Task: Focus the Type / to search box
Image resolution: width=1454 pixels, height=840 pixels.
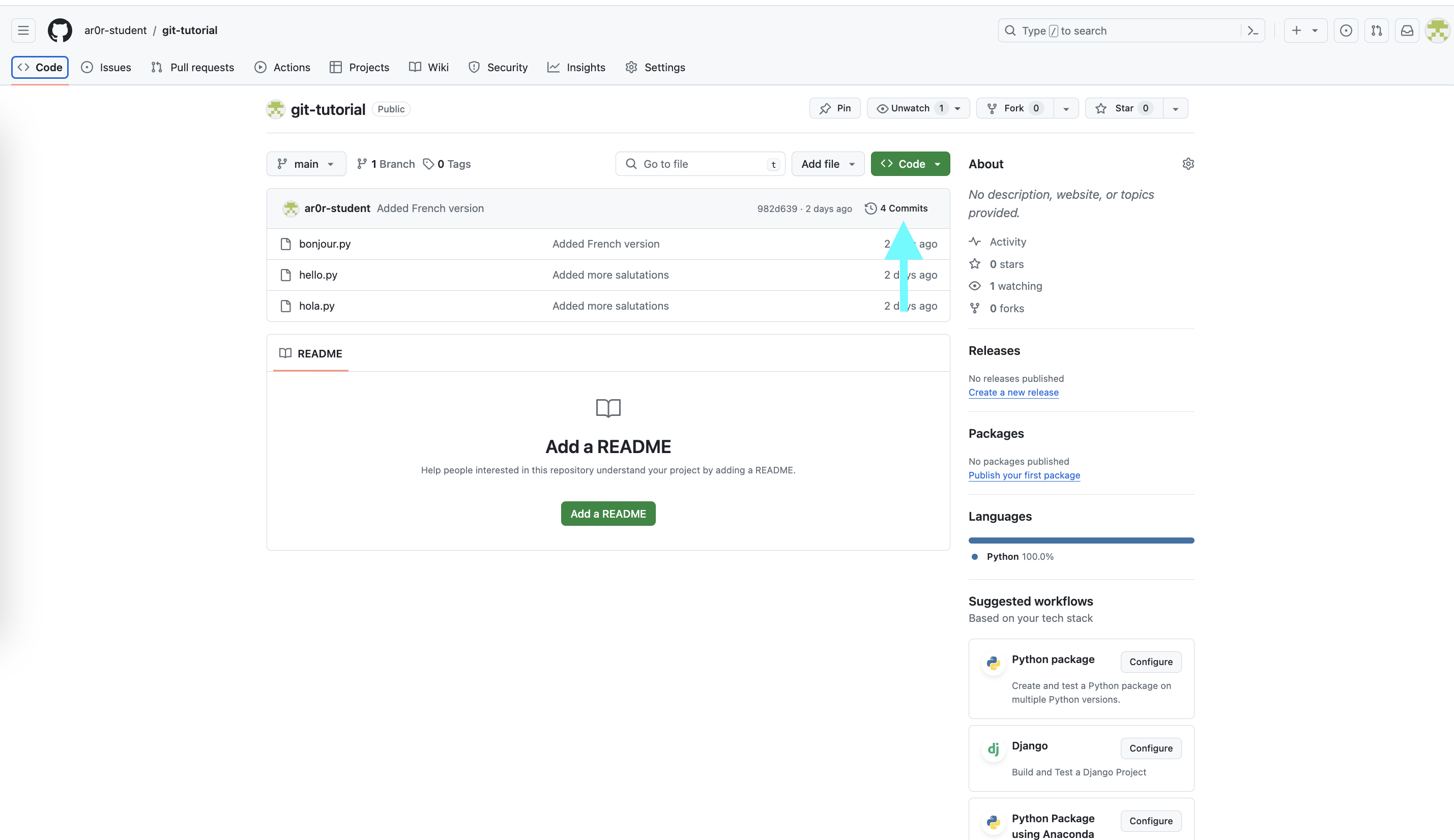Action: (x=1119, y=31)
